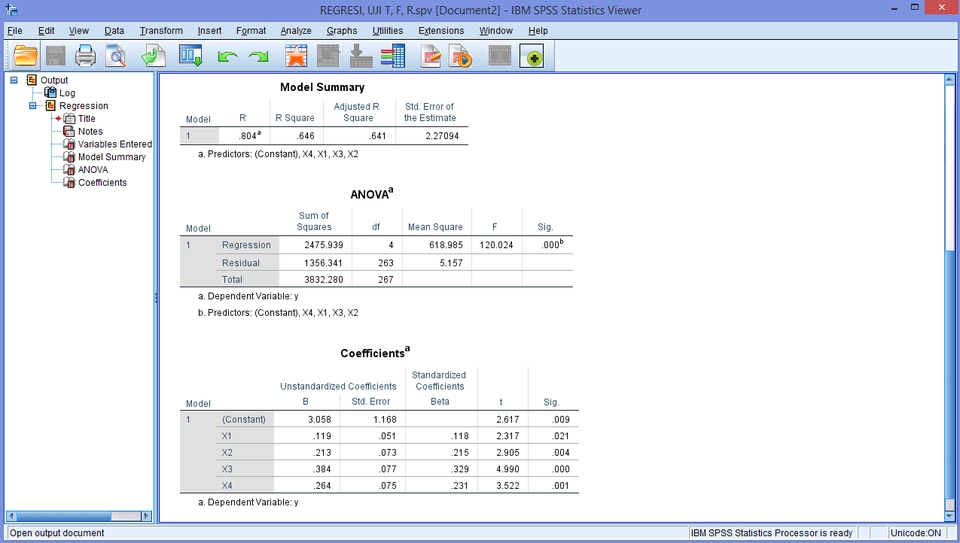Select Notes item in outline
The image size is (960, 543).
pyautogui.click(x=90, y=132)
